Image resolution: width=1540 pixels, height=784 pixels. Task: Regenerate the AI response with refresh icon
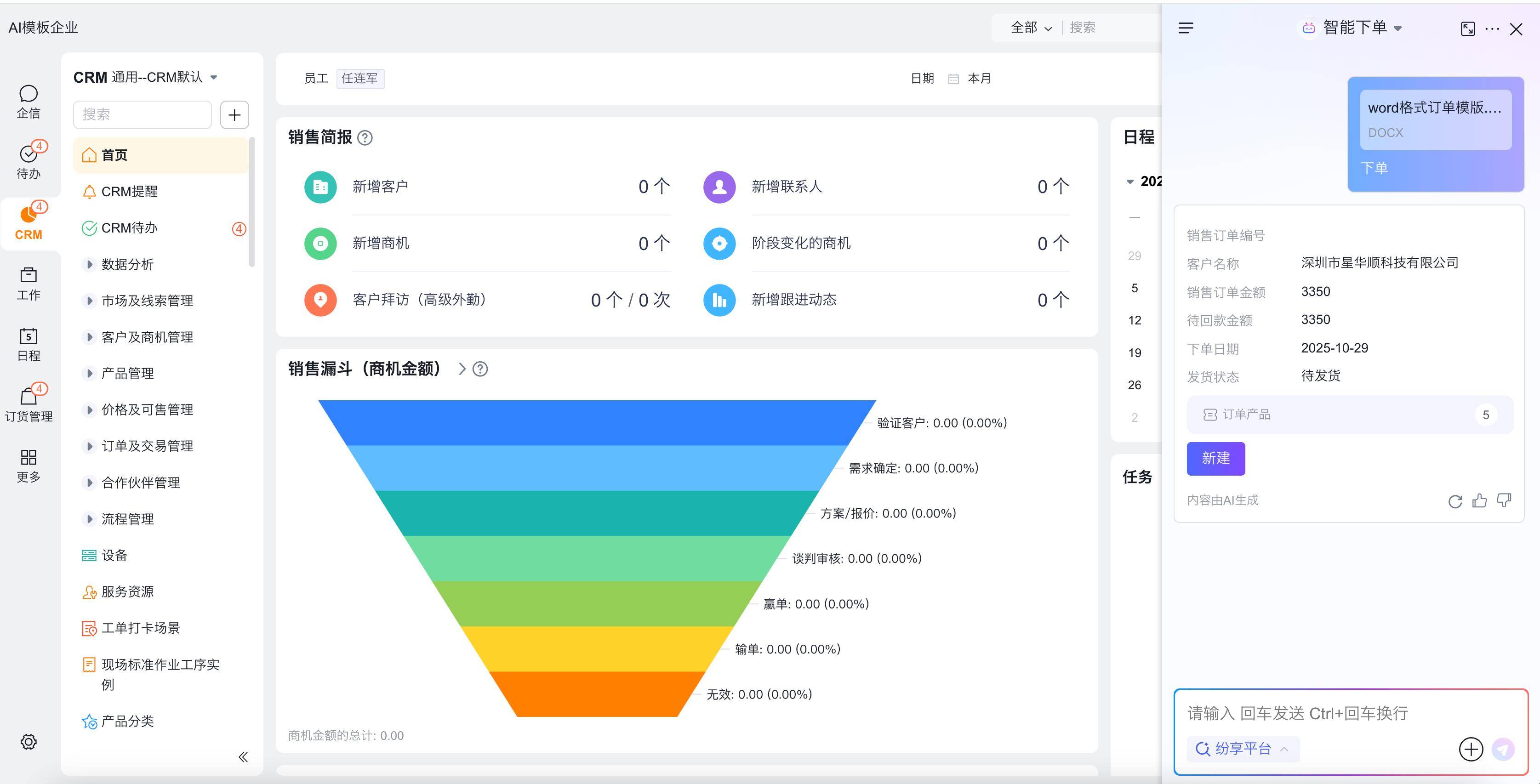coord(1455,501)
